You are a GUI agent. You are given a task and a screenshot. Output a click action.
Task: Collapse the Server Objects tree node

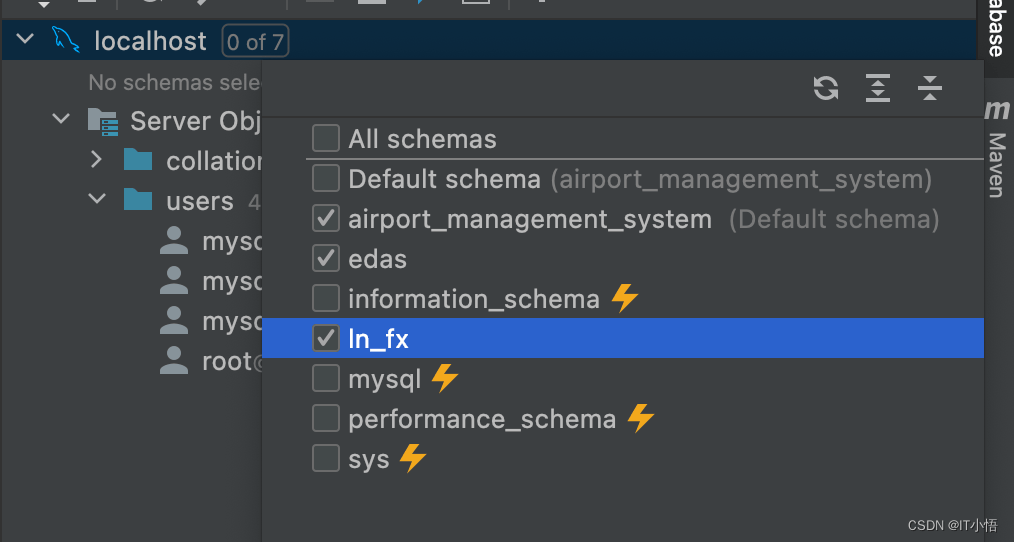coord(61,119)
